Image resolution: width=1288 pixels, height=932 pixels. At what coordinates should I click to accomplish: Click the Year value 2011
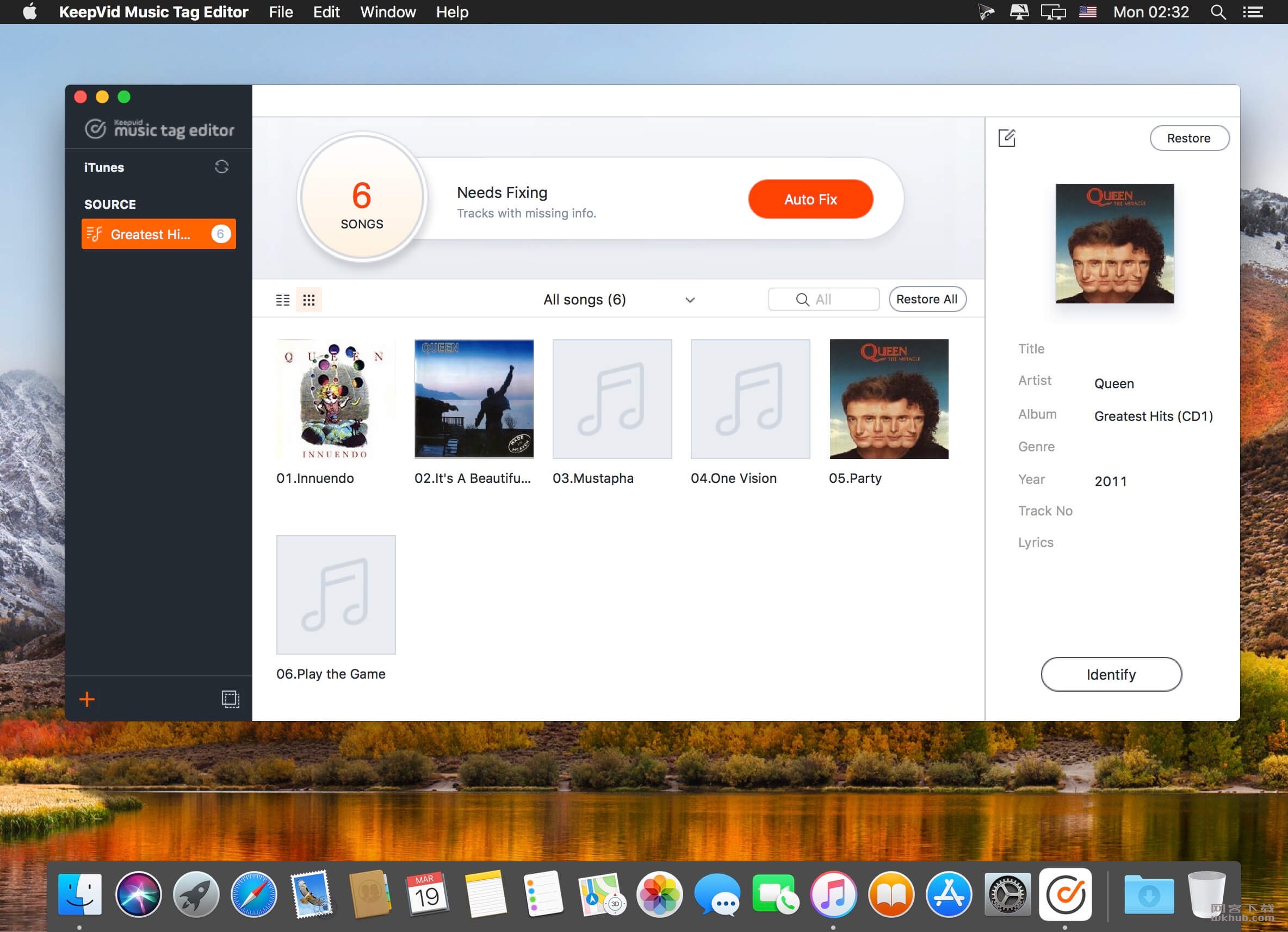pos(1110,481)
